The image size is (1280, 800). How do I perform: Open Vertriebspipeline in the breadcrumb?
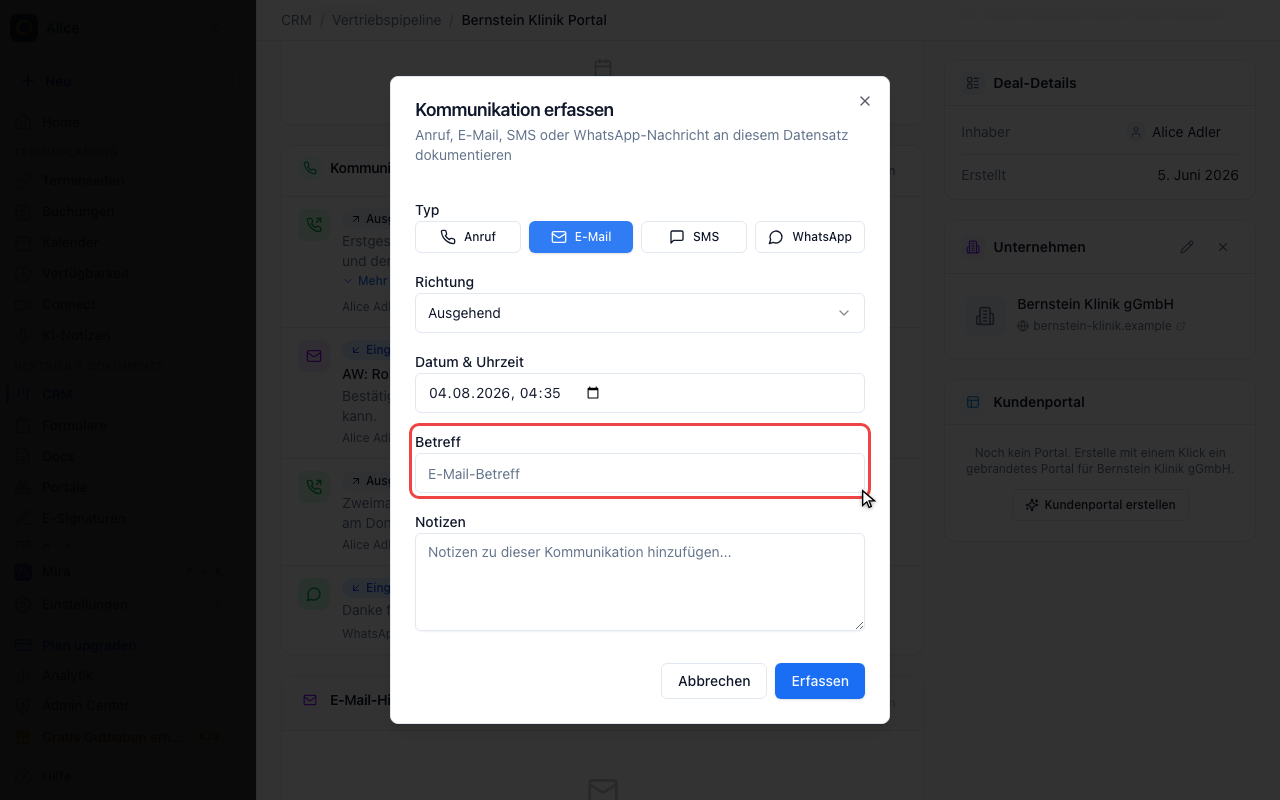(386, 20)
